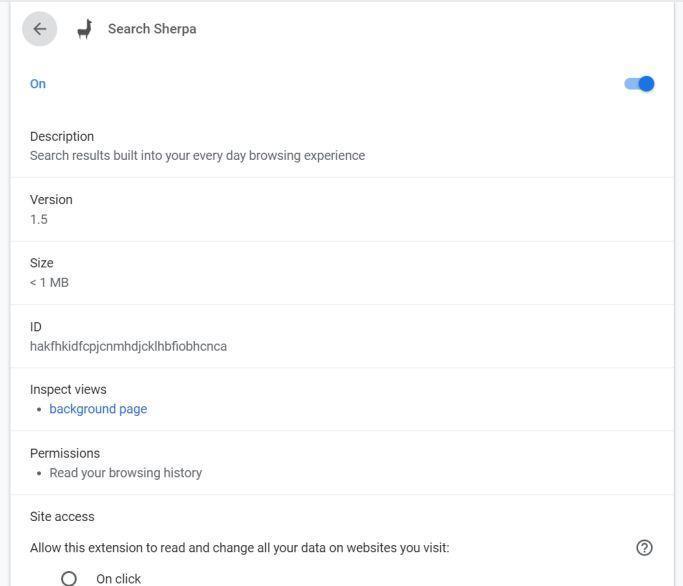The image size is (683, 586).
Task: Disable the Search Sherpa extension toggle
Action: point(639,84)
